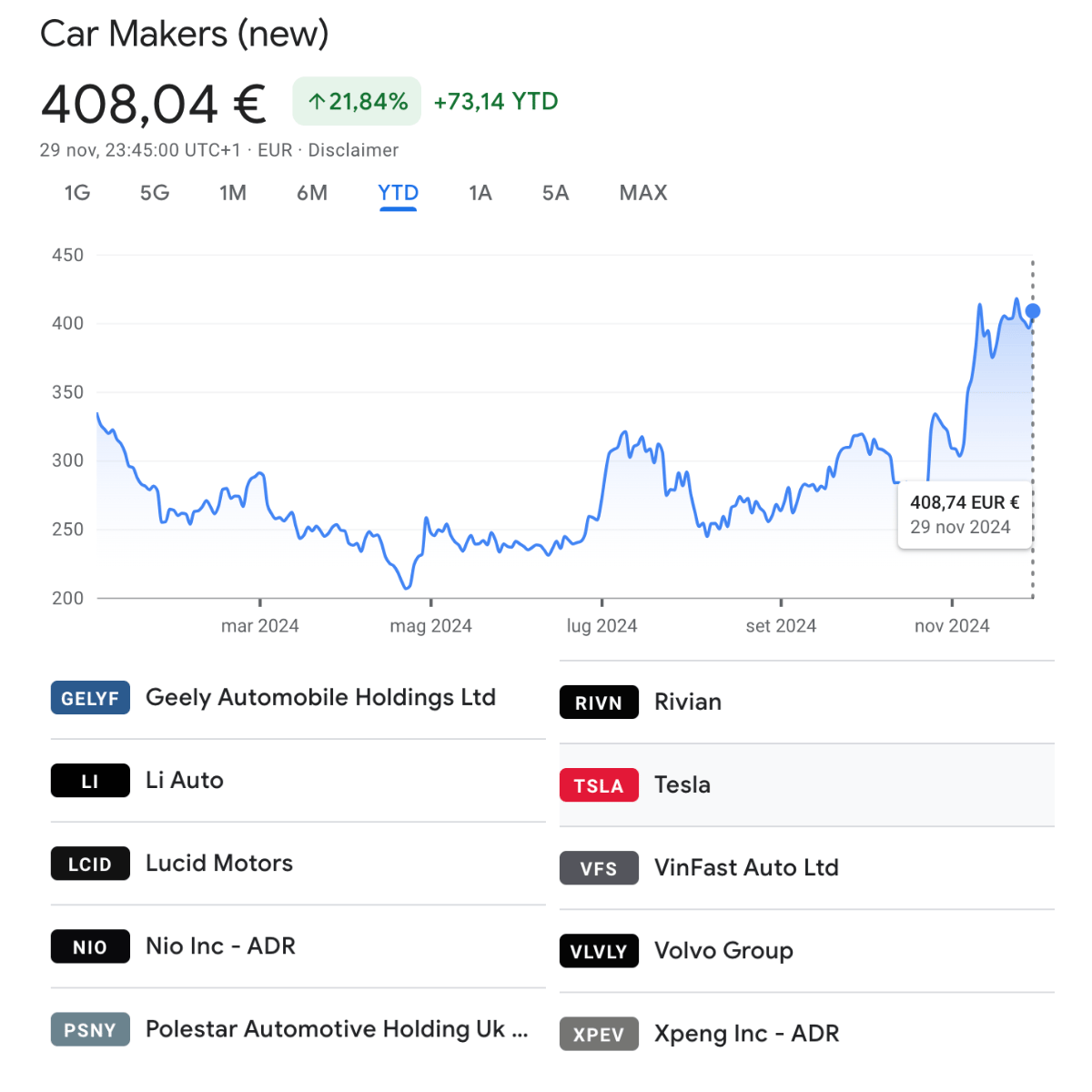Select the YTD time range tab
This screenshot has height=1092, width=1092.
tap(399, 193)
